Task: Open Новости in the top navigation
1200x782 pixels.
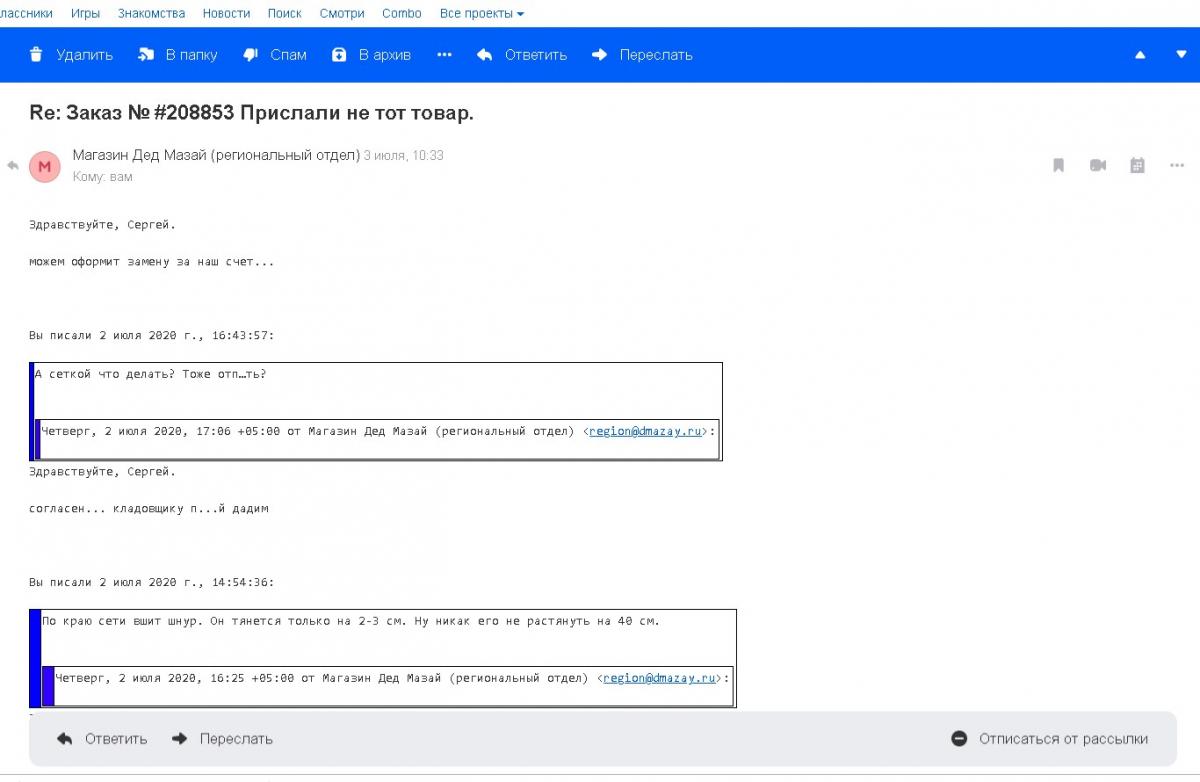Action: 226,14
